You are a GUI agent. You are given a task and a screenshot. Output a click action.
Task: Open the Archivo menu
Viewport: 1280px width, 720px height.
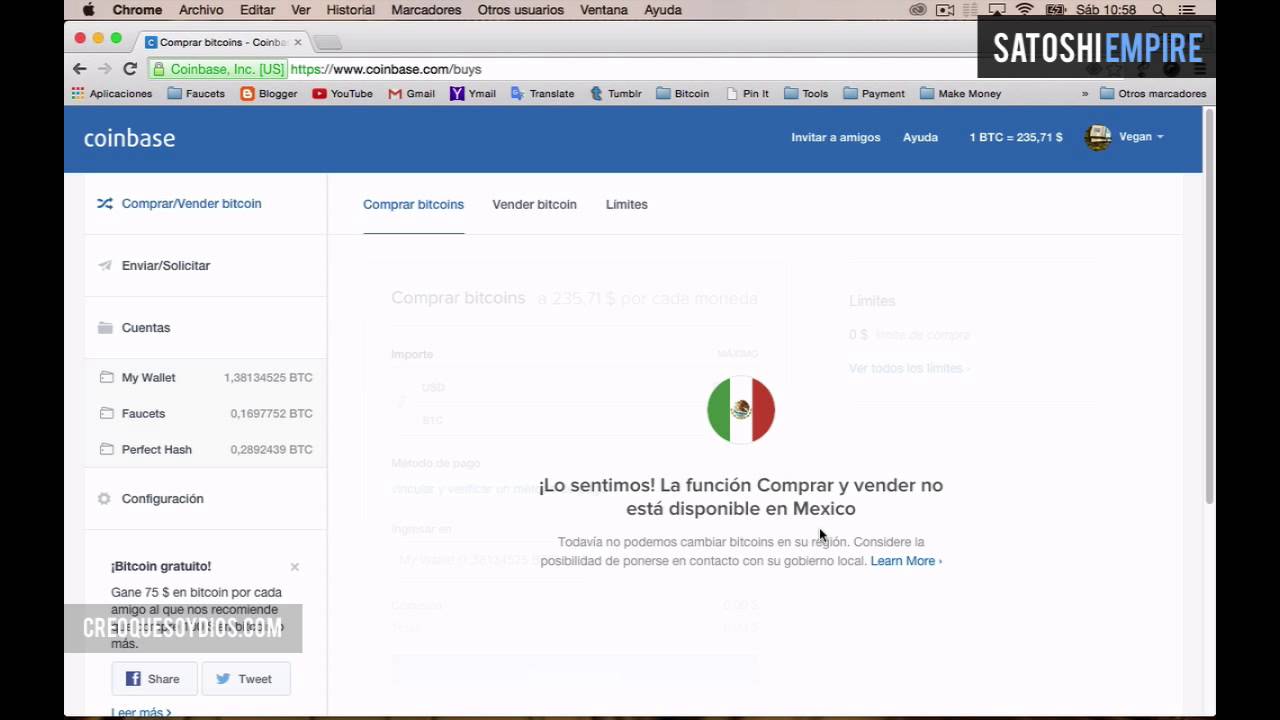coord(201,10)
